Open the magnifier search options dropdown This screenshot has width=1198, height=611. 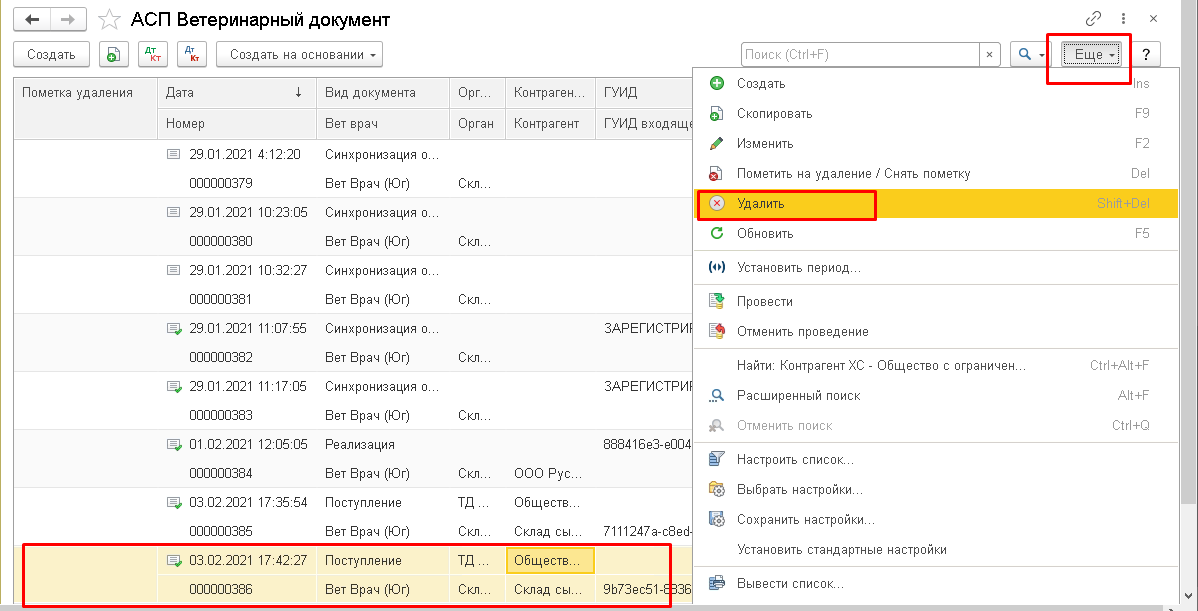click(1028, 55)
